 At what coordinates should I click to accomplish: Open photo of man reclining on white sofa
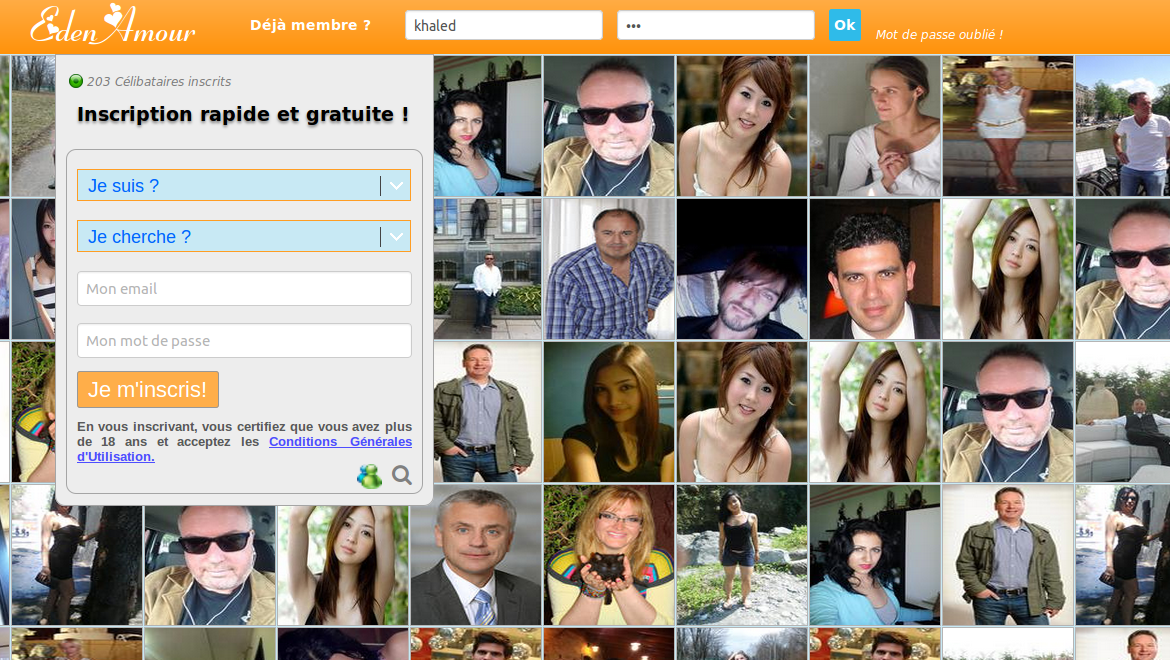pyautogui.click(x=1122, y=412)
